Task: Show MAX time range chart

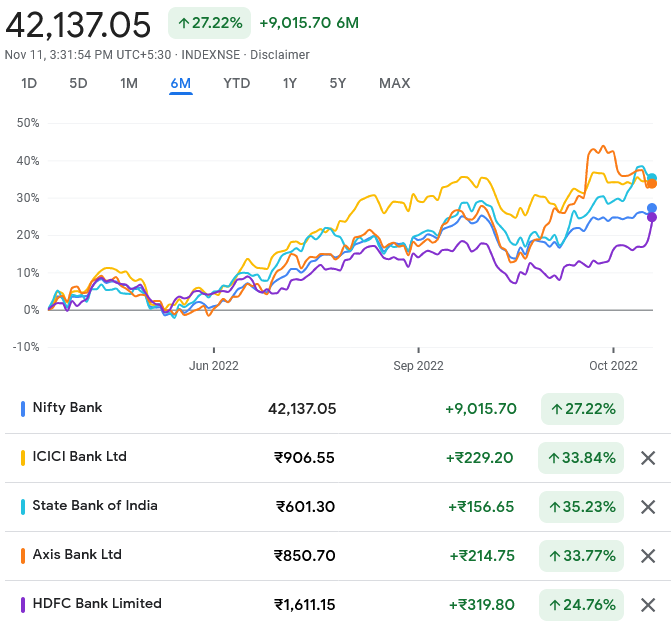Action: [394, 83]
